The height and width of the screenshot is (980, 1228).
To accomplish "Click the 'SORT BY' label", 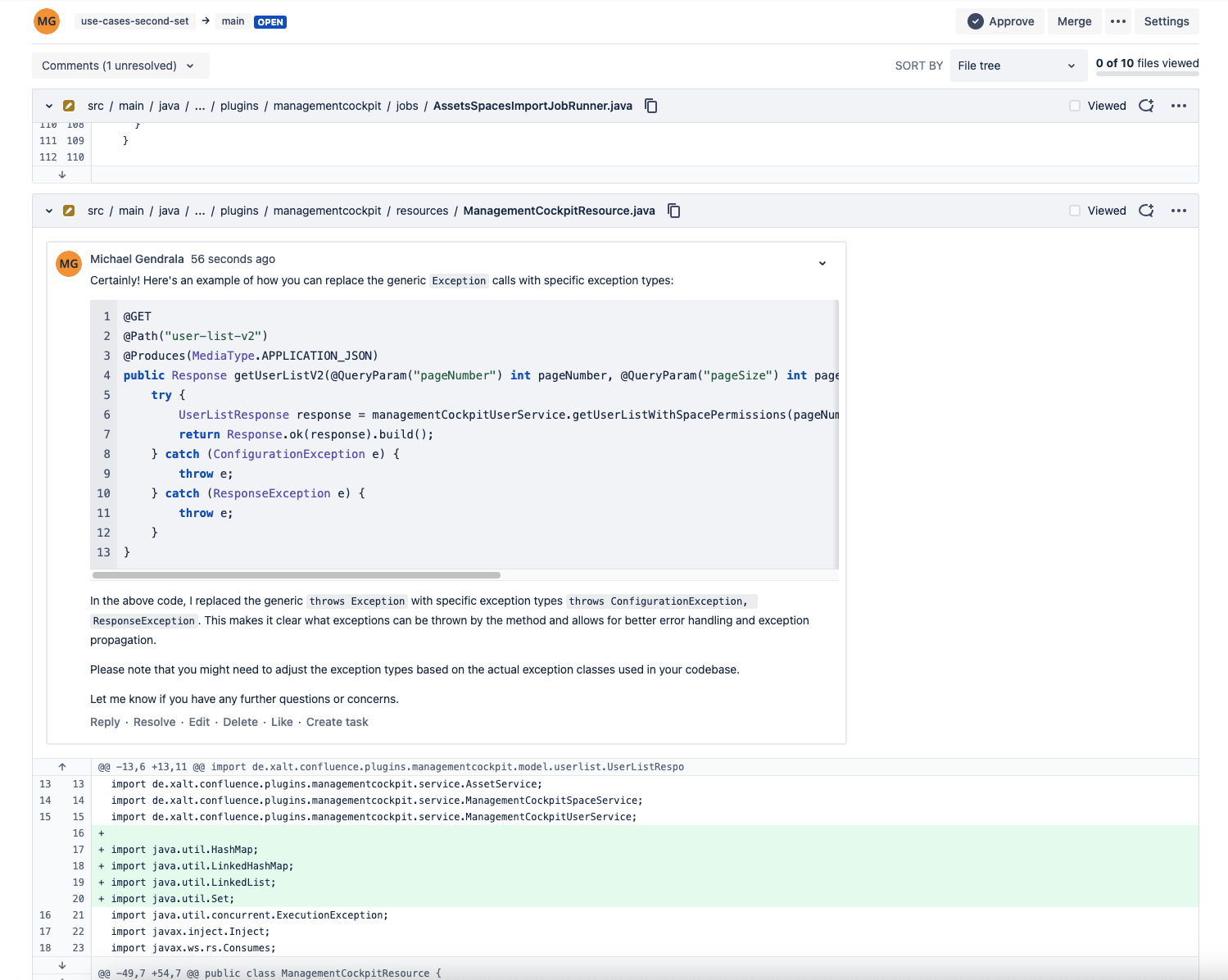I will tap(918, 66).
